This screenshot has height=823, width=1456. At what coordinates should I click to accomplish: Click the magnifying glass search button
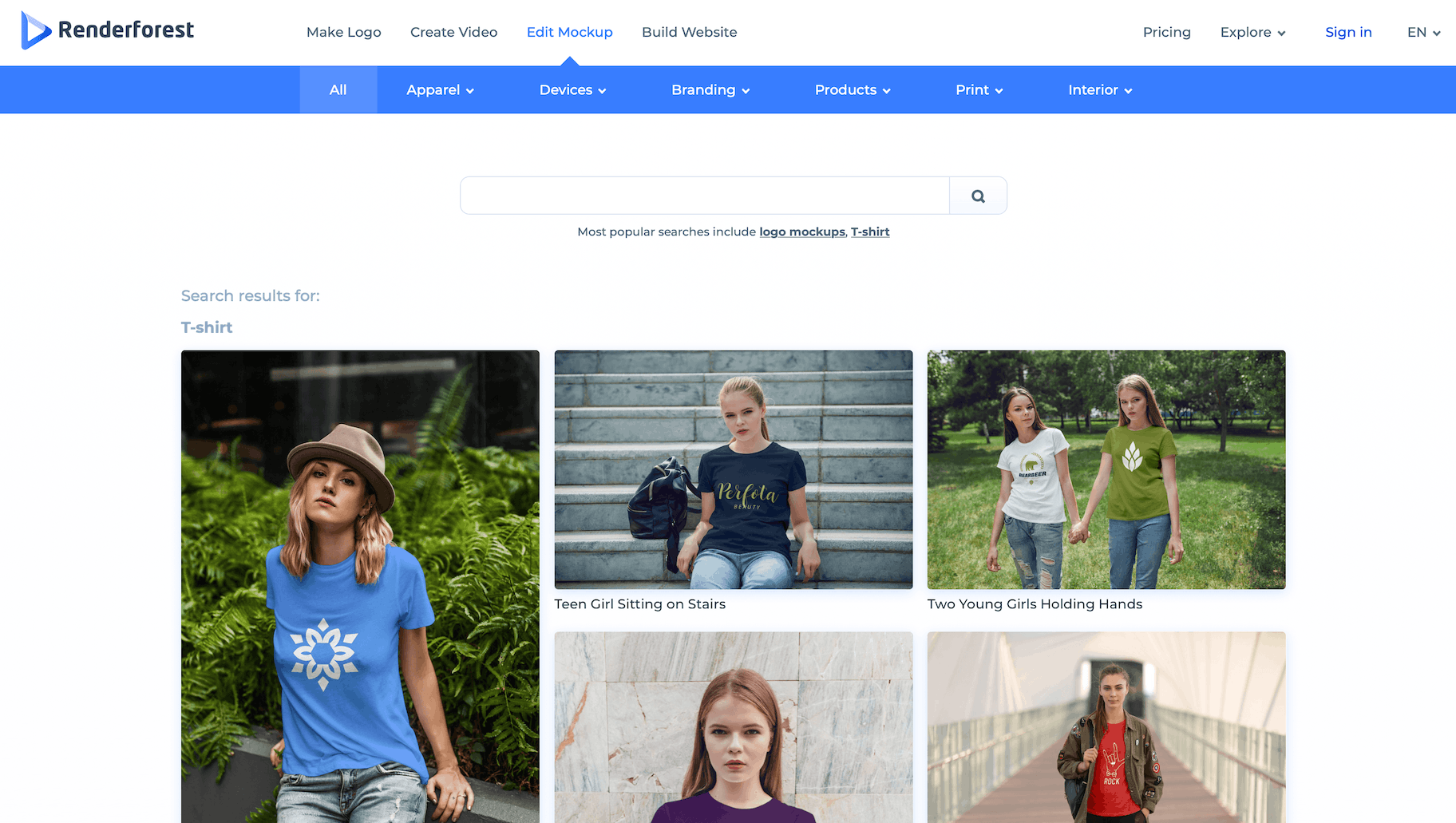pos(978,196)
